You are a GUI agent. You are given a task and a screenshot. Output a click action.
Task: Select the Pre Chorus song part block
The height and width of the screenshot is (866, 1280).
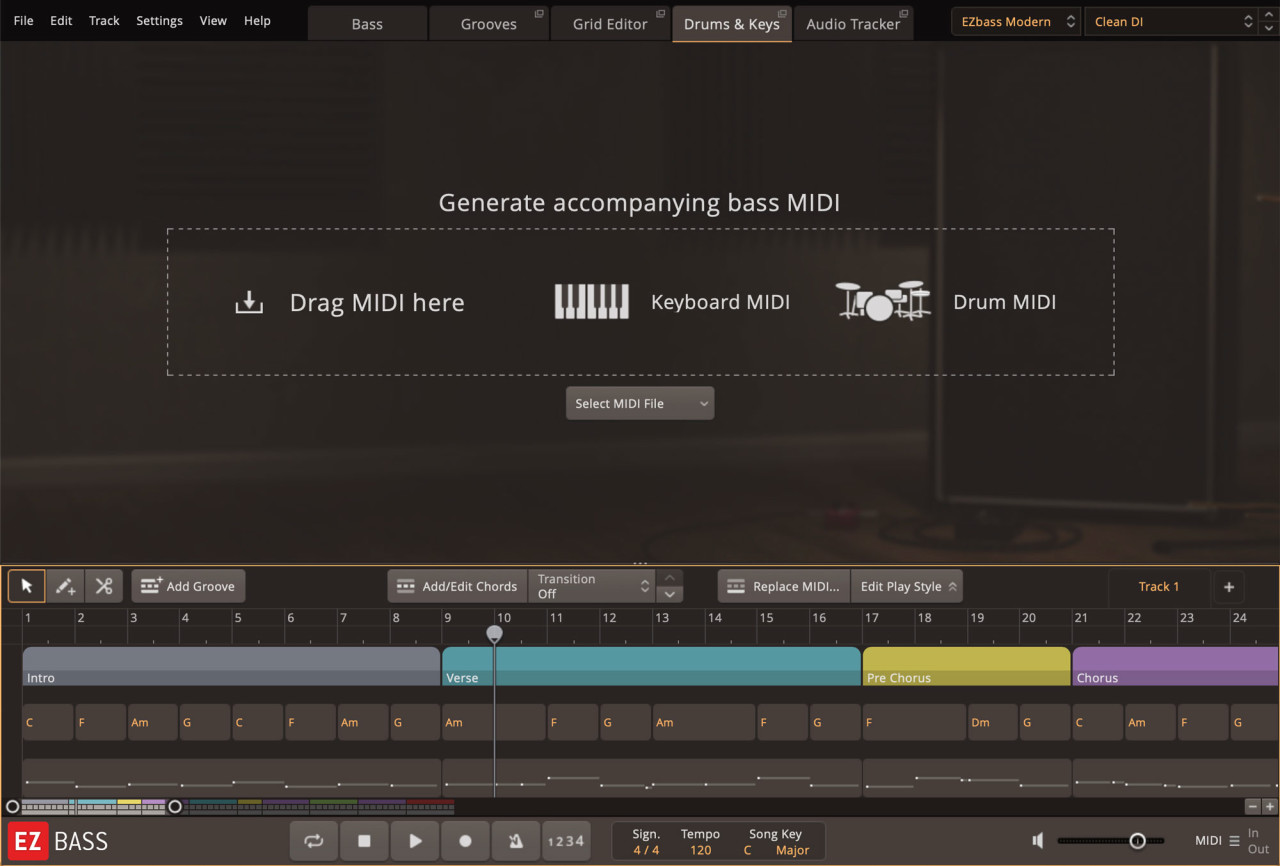[966, 666]
